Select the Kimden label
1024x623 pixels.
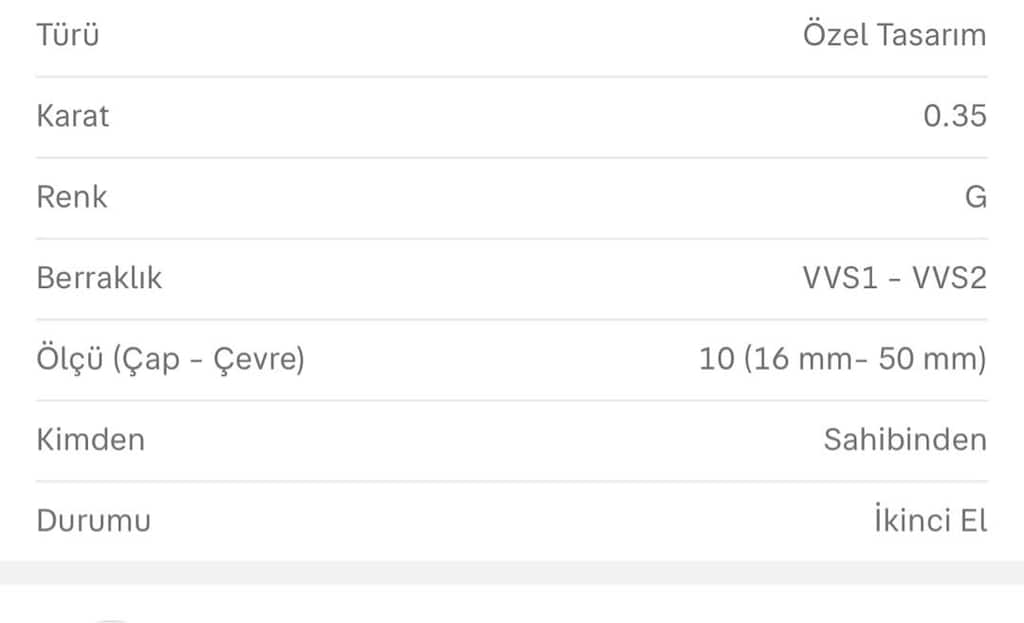pyautogui.click(x=90, y=439)
